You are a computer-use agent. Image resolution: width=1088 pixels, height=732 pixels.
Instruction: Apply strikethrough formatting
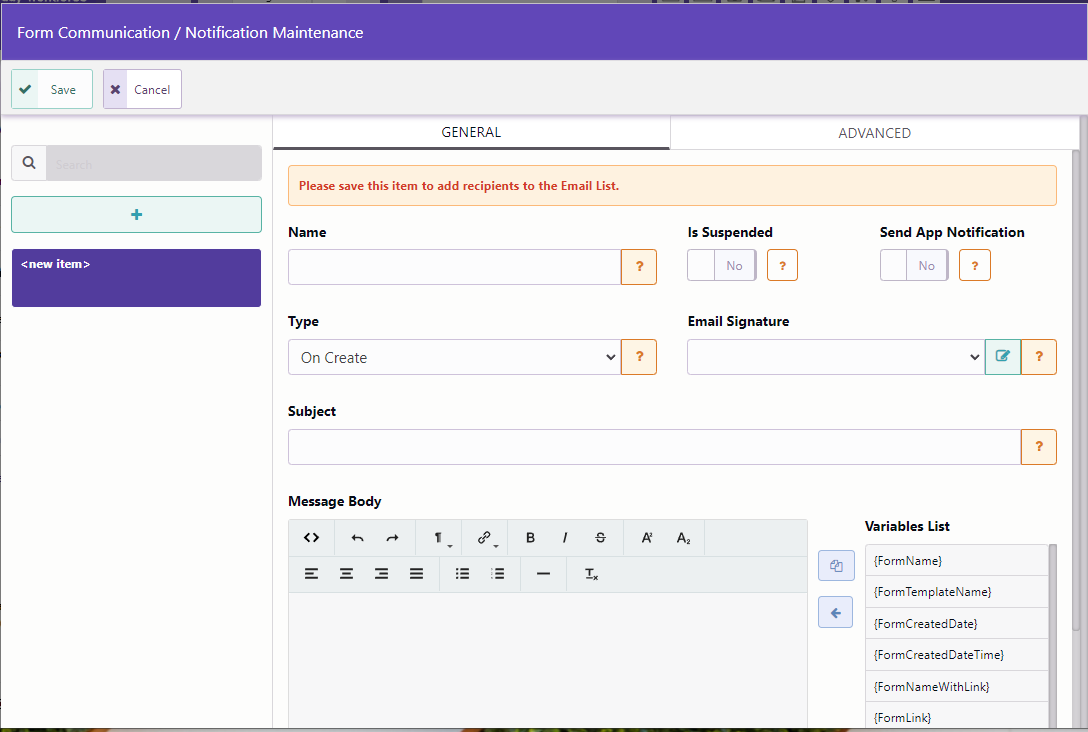(x=600, y=538)
